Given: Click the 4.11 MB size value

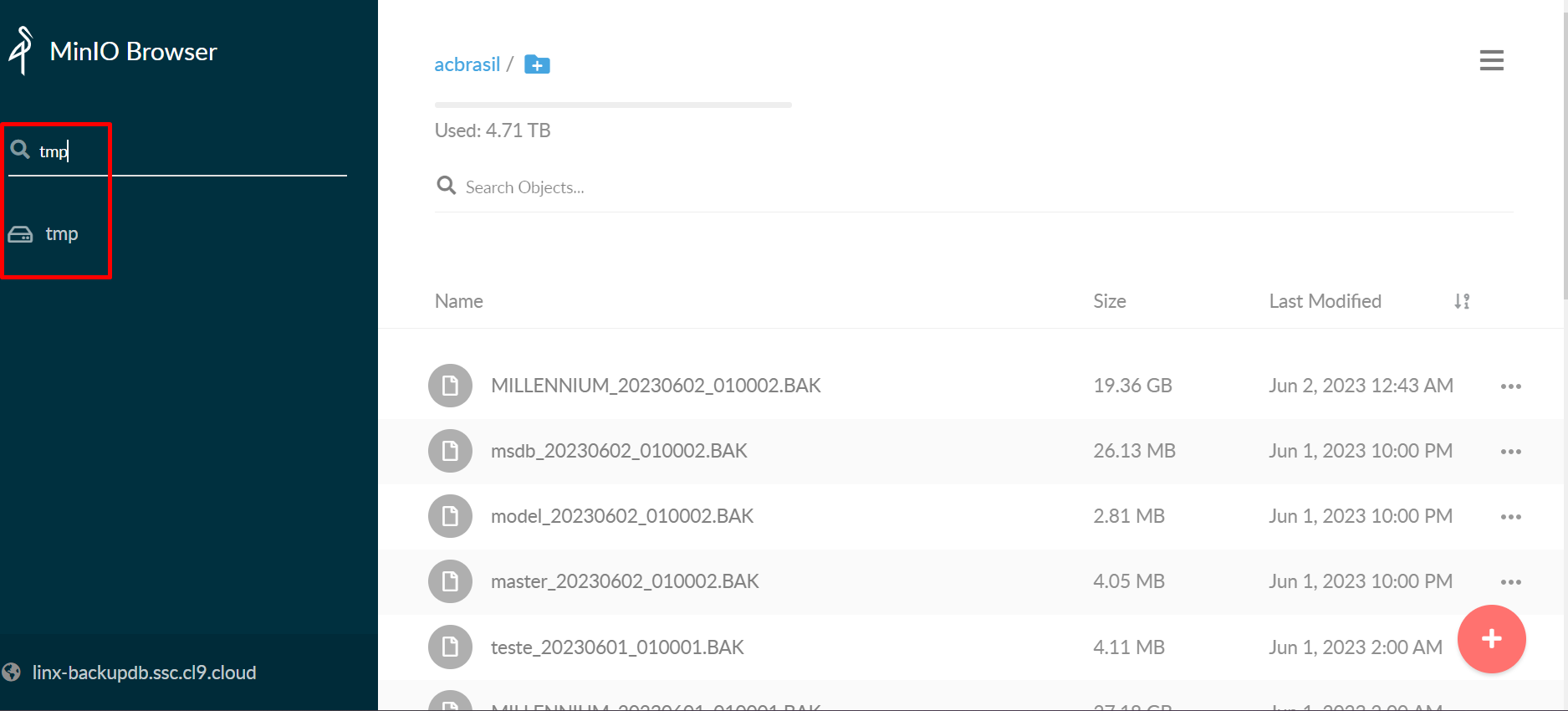Looking at the screenshot, I should point(1129,647).
